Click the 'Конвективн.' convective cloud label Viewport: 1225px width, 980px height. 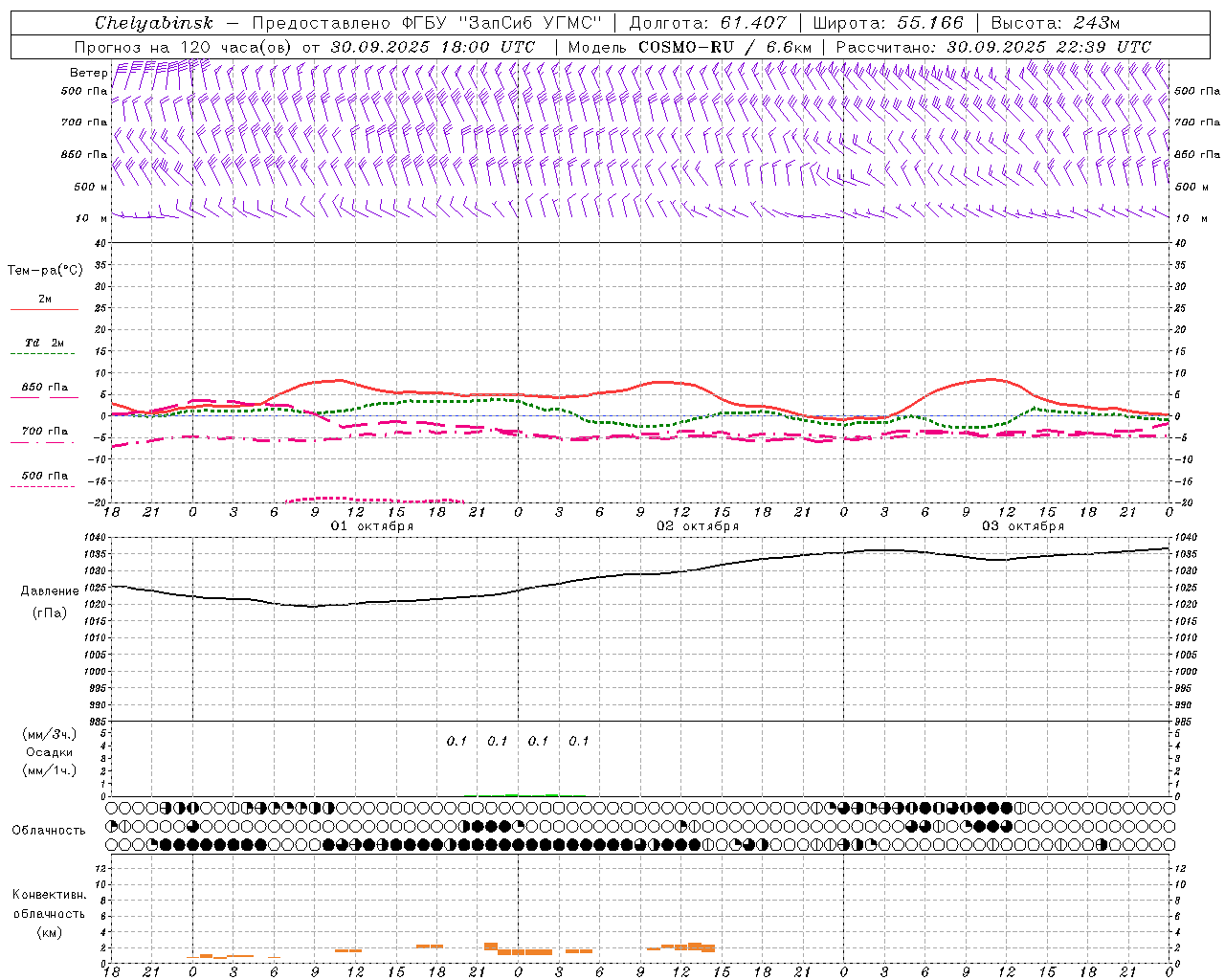[50, 895]
